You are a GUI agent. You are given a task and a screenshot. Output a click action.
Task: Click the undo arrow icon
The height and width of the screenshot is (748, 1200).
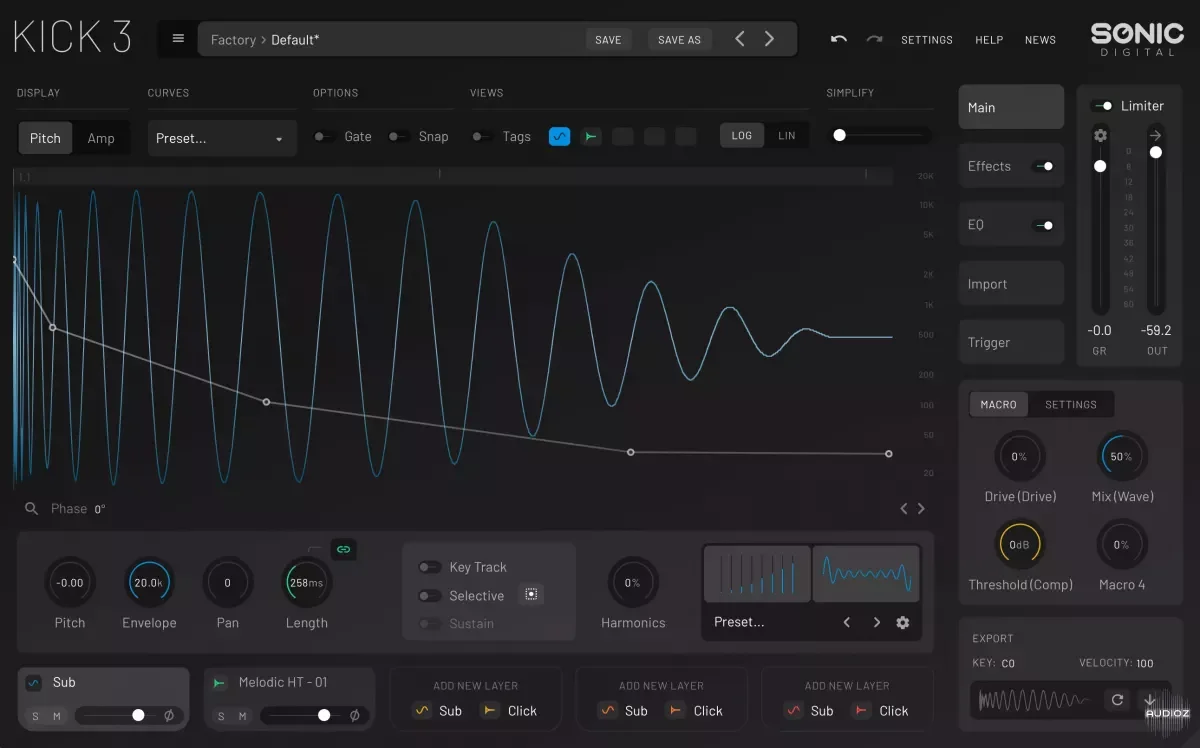[x=838, y=39]
